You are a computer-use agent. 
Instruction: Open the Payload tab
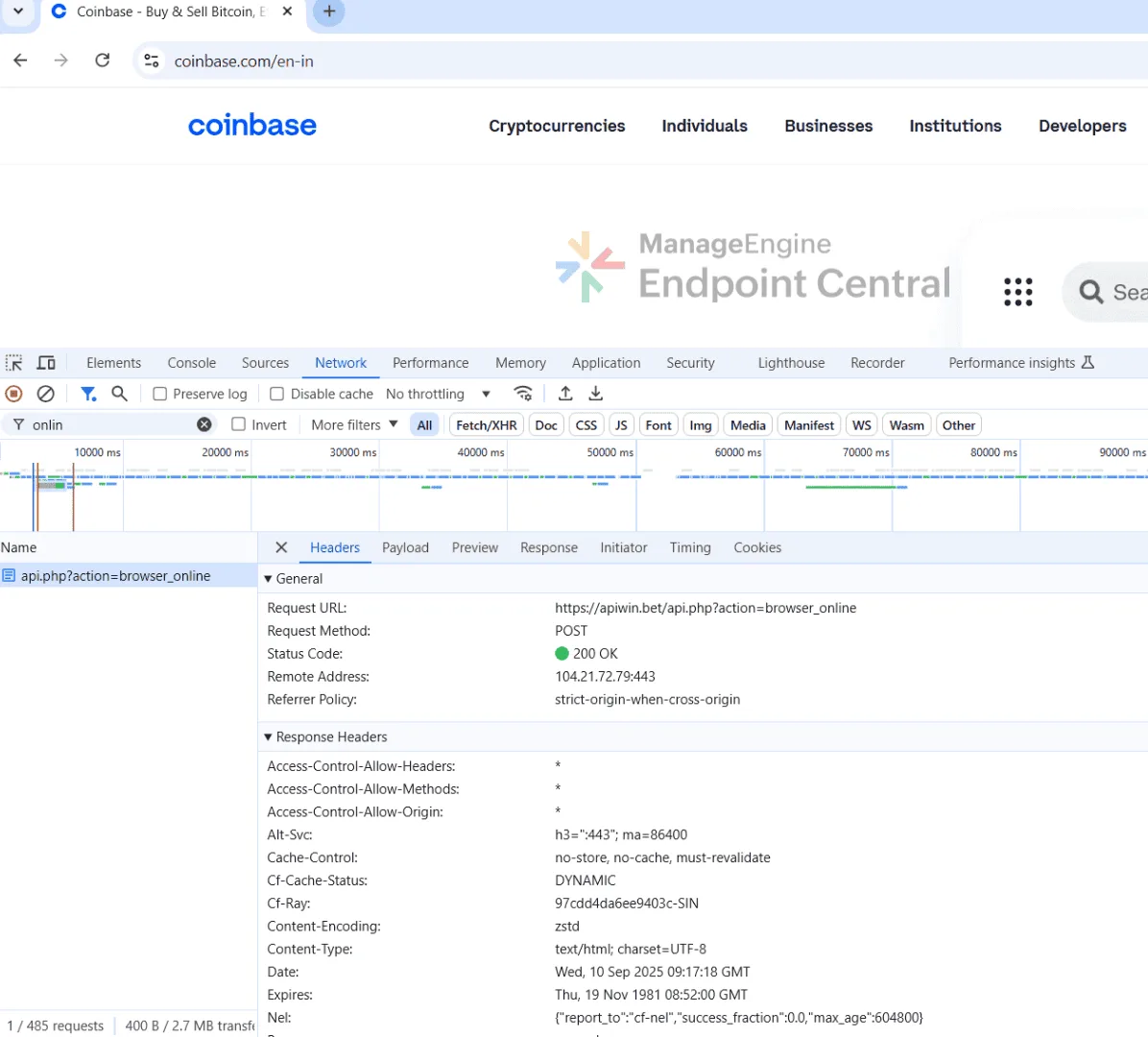[x=405, y=548]
